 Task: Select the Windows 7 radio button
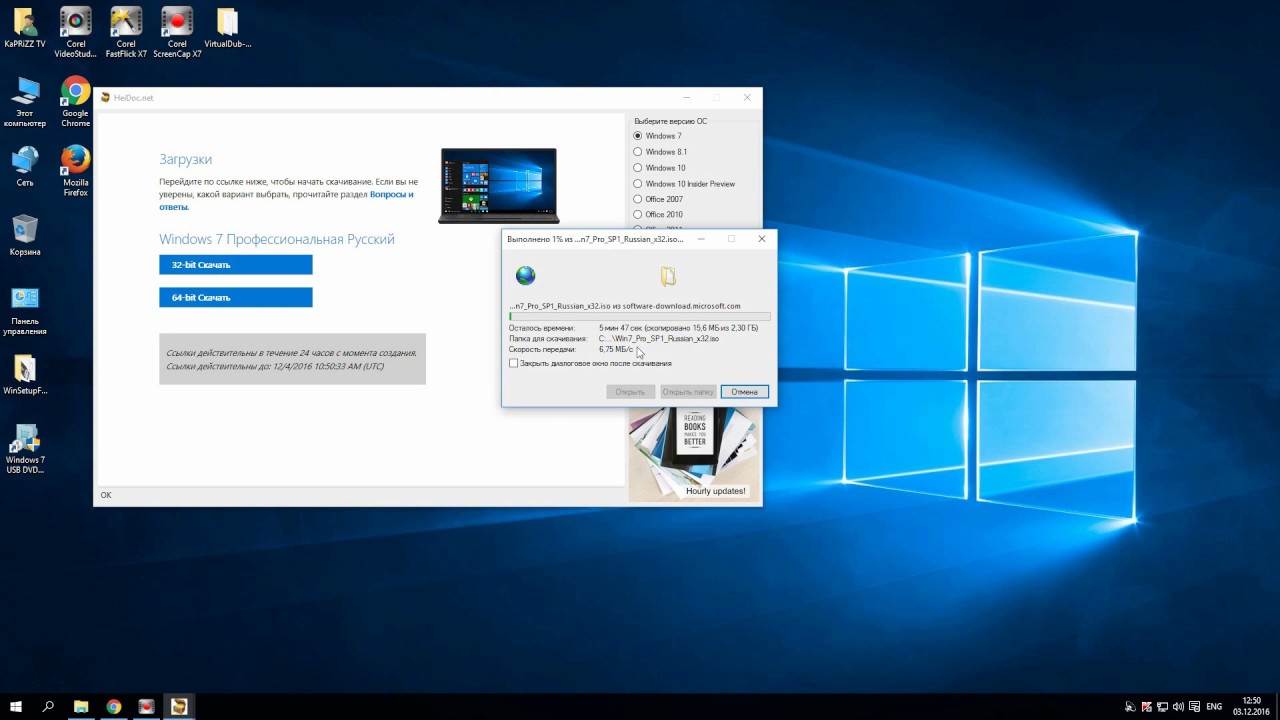click(638, 136)
